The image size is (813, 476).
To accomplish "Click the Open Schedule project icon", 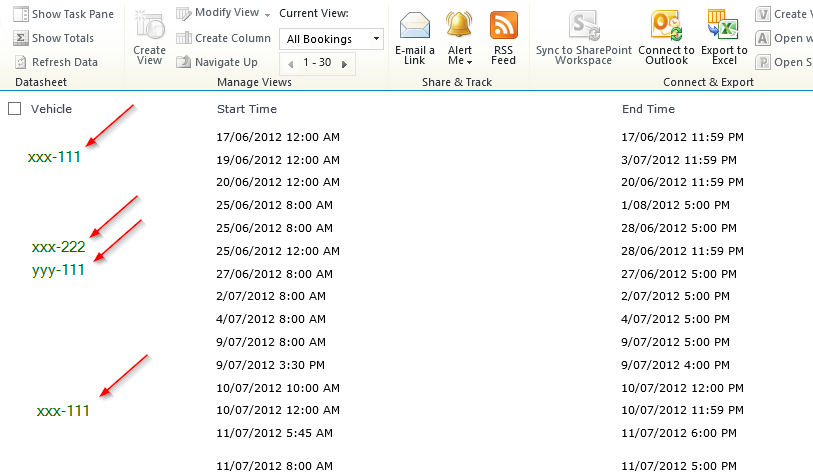I will [x=763, y=62].
